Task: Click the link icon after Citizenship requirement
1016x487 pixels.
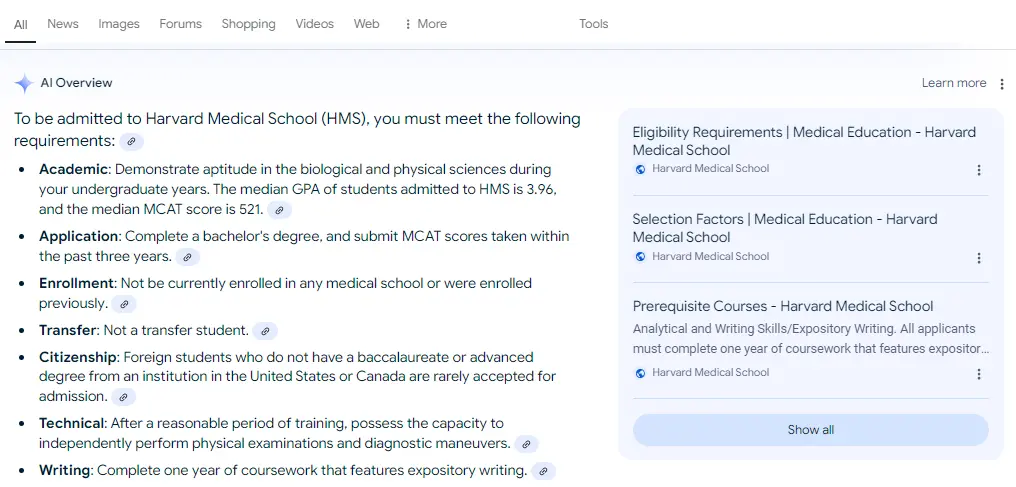Action: coord(124,397)
